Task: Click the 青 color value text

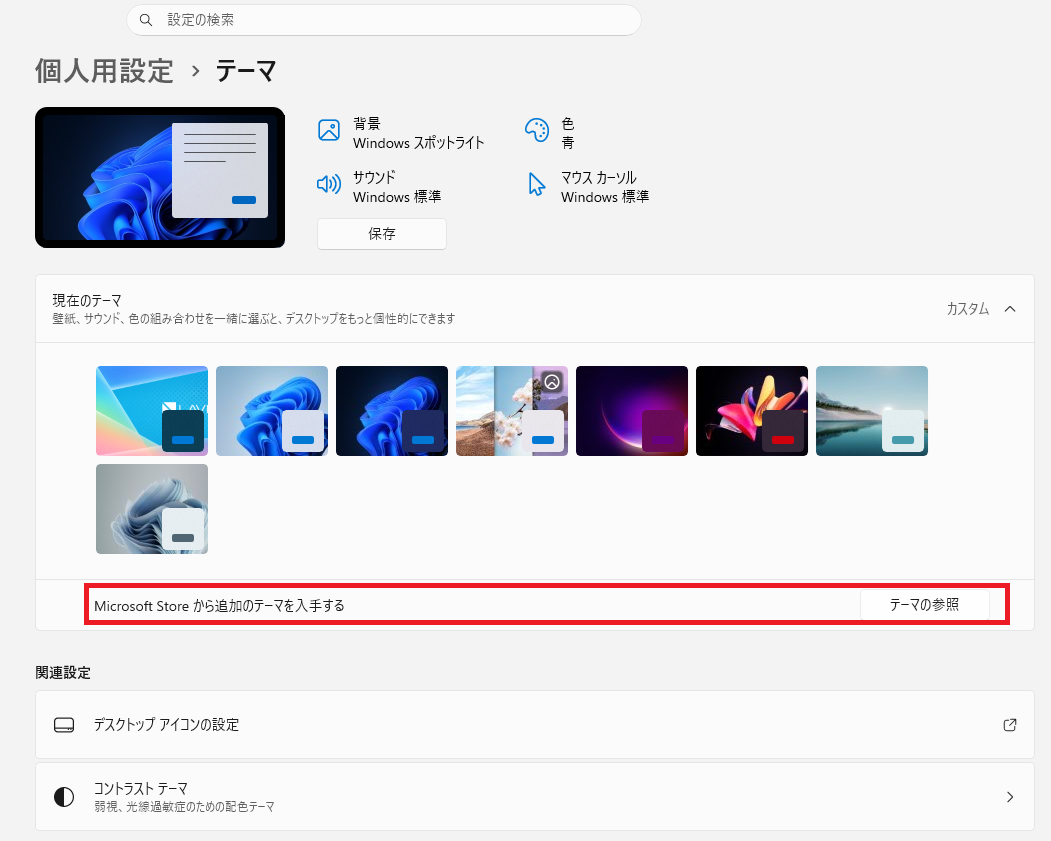Action: pyautogui.click(x=568, y=143)
